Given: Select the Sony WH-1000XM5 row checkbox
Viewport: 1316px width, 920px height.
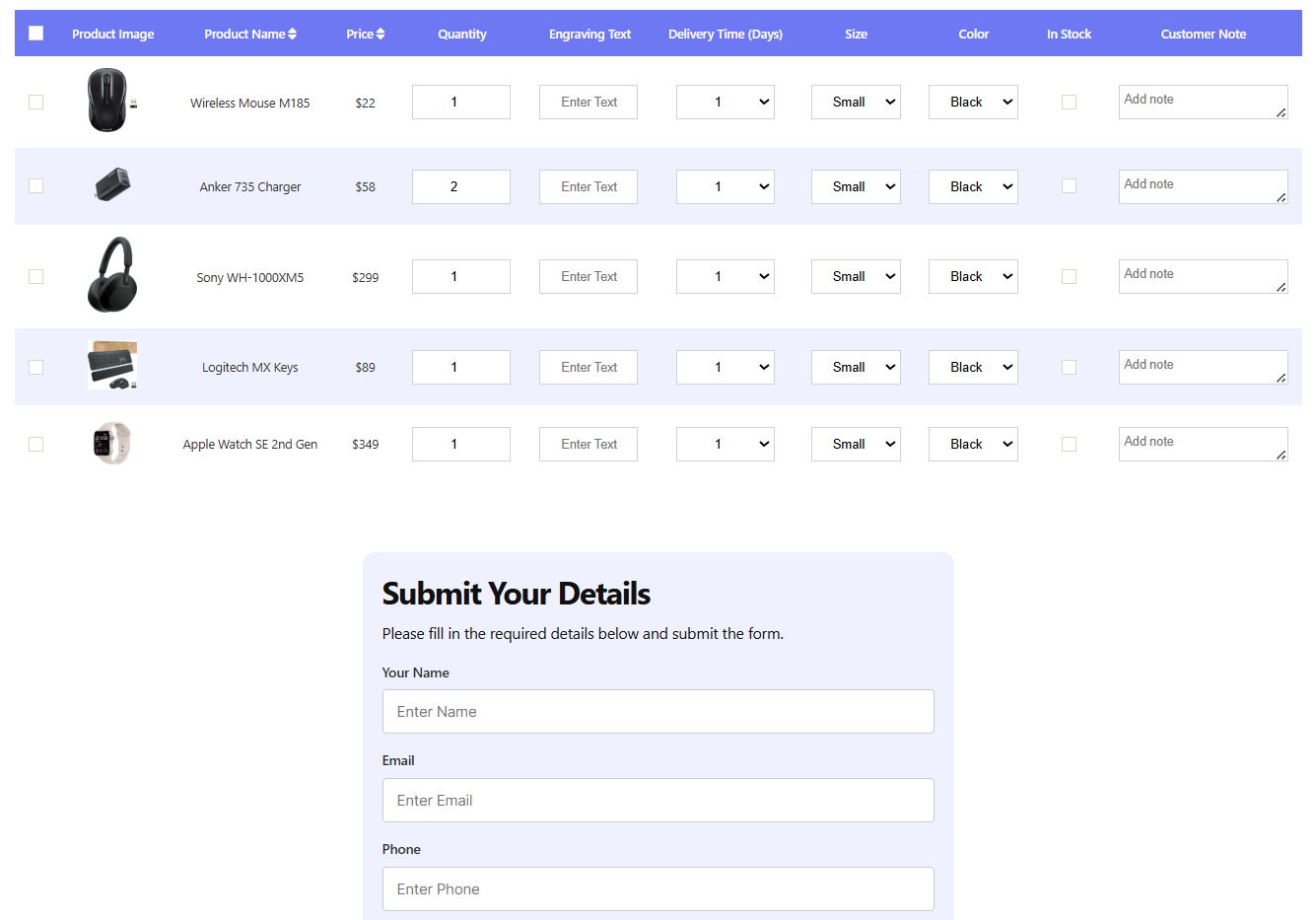Looking at the screenshot, I should [36, 276].
